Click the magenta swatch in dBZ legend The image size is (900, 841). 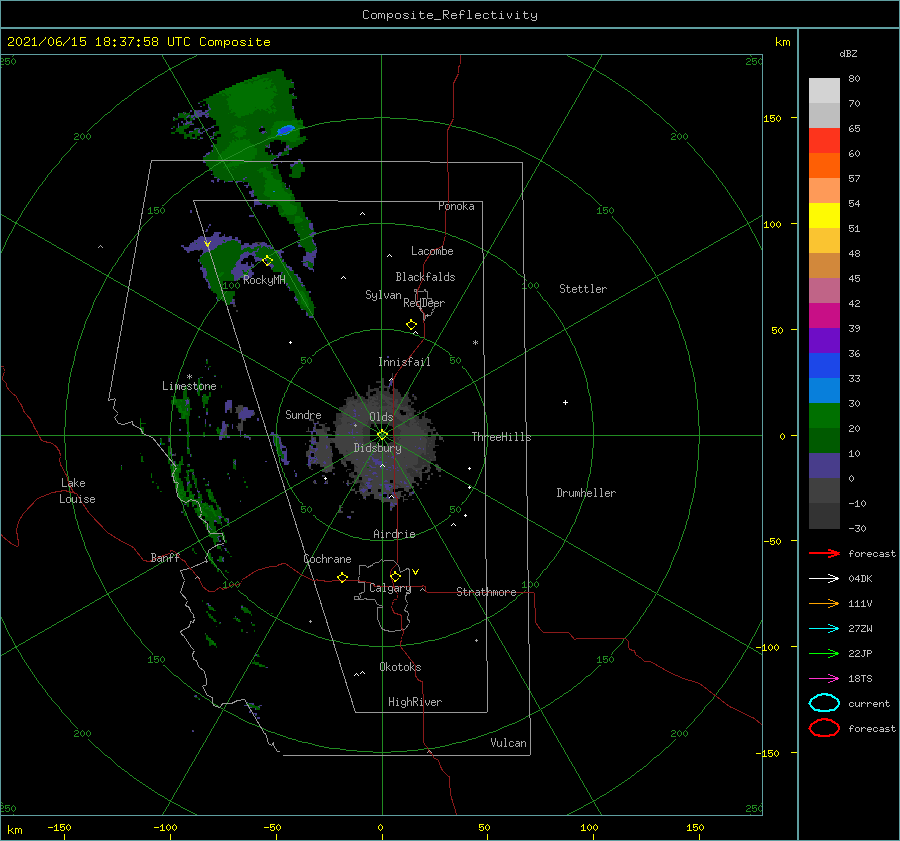pos(824,316)
